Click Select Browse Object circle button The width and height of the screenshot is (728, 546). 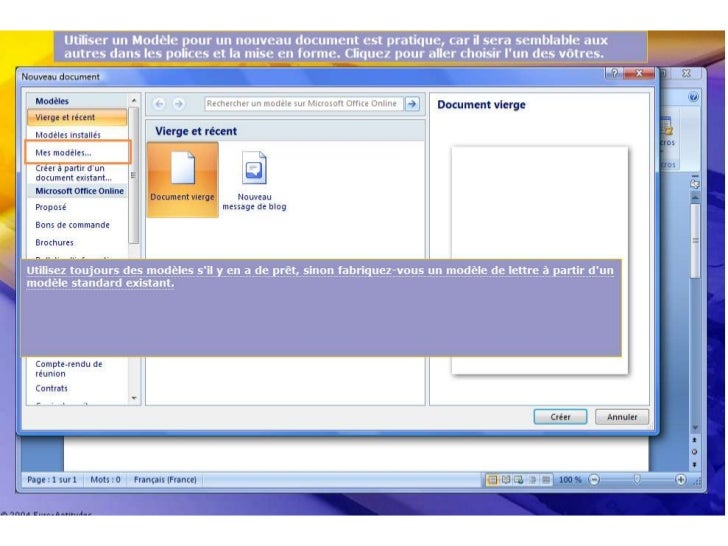[x=695, y=451]
